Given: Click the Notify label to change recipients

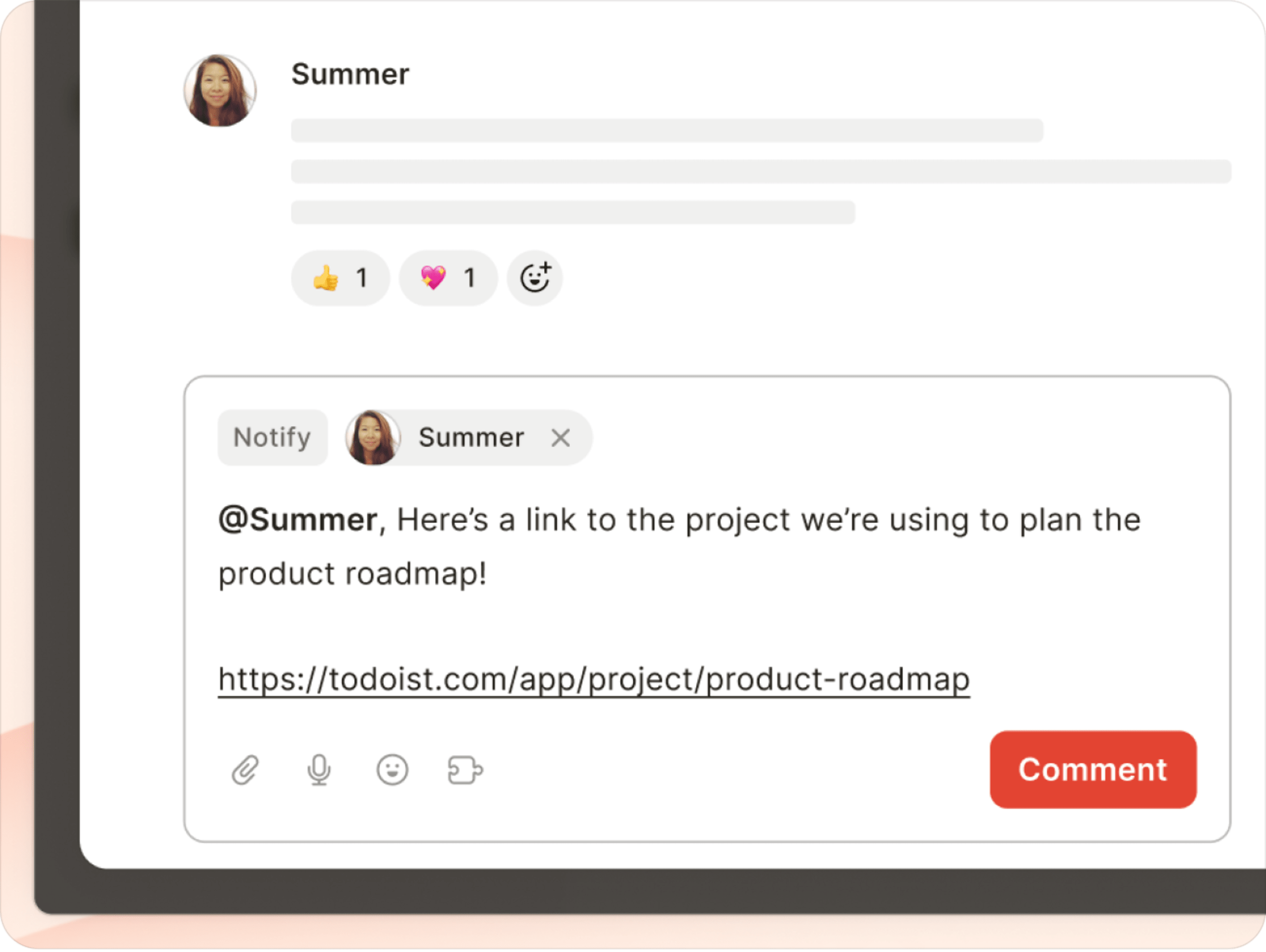Looking at the screenshot, I should 272,438.
